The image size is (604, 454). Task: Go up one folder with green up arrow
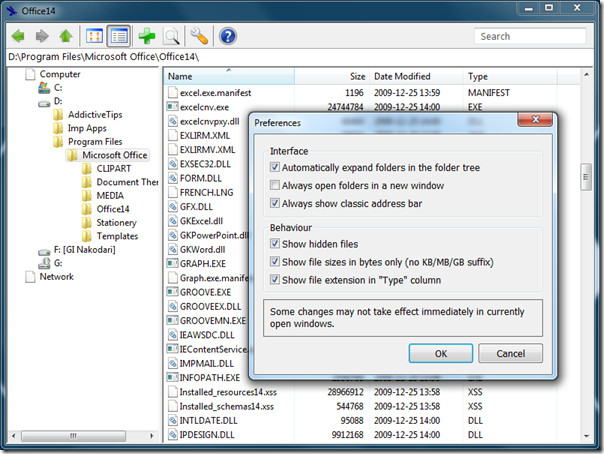(66, 36)
